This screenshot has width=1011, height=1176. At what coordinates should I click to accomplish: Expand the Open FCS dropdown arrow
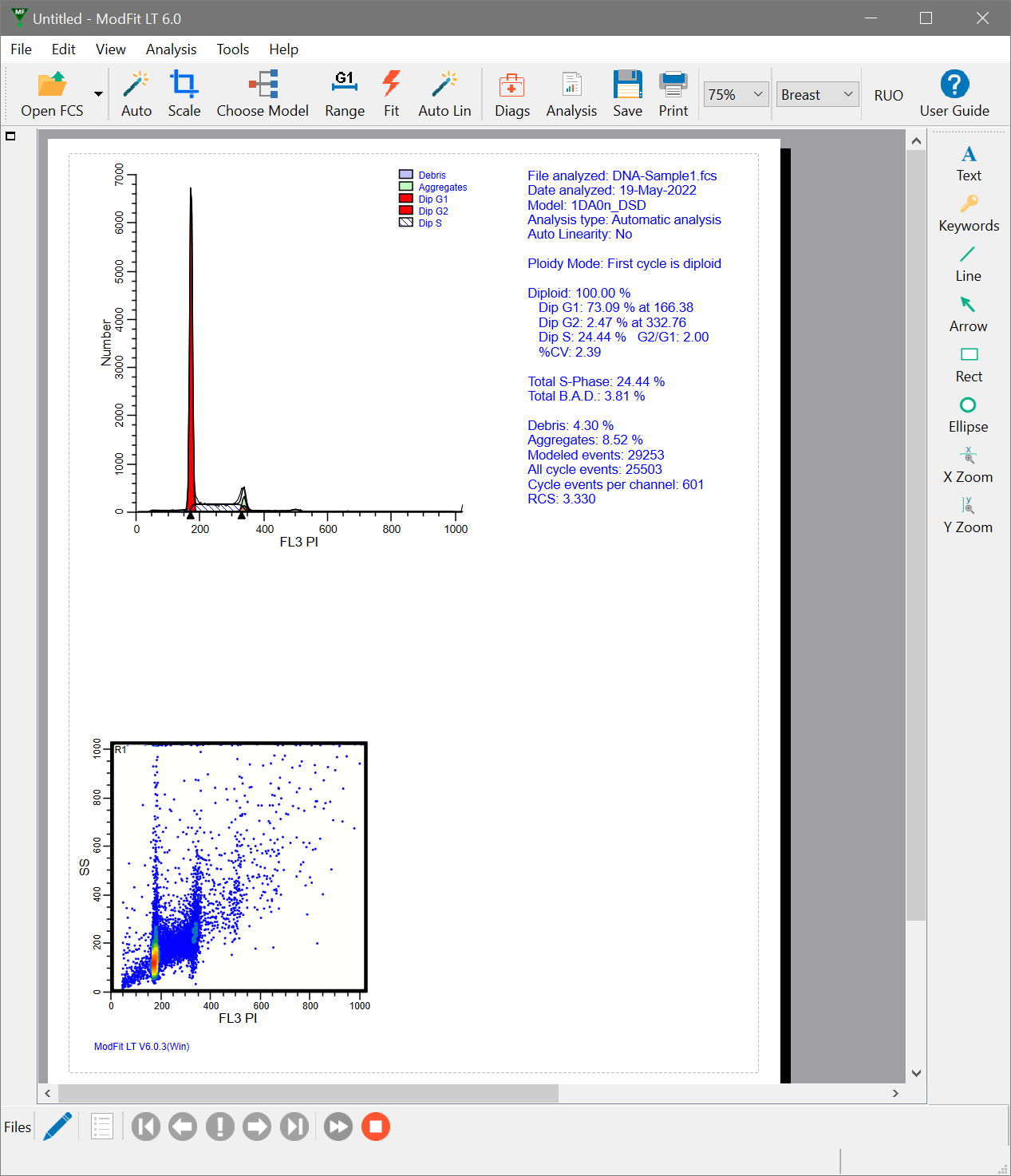pos(98,94)
